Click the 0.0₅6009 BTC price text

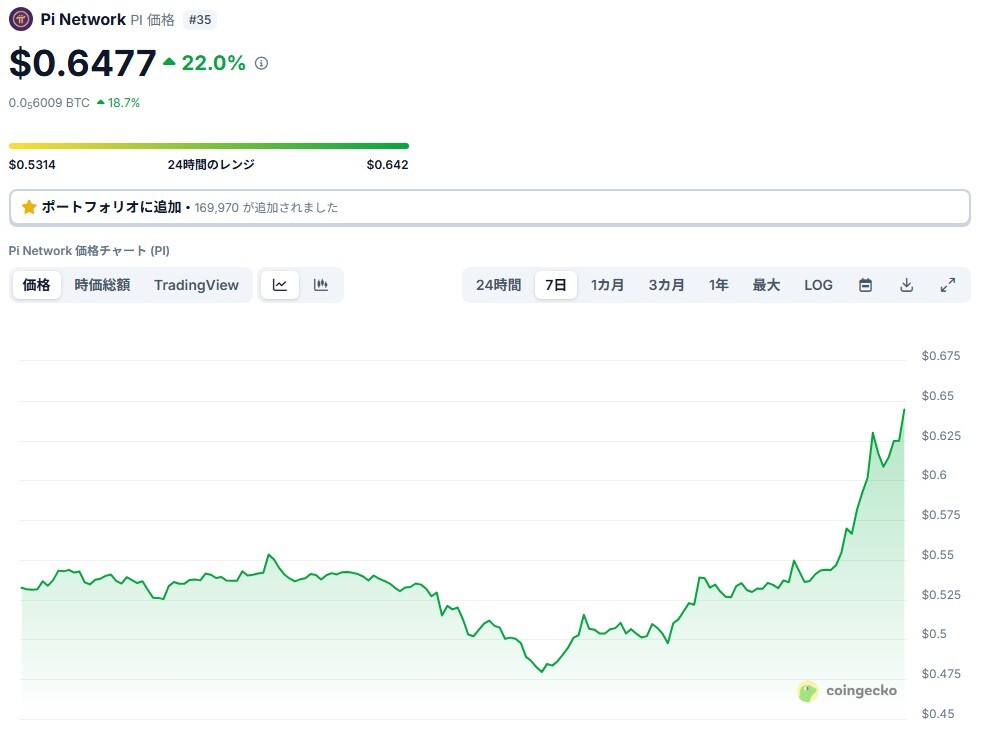[x=49, y=103]
